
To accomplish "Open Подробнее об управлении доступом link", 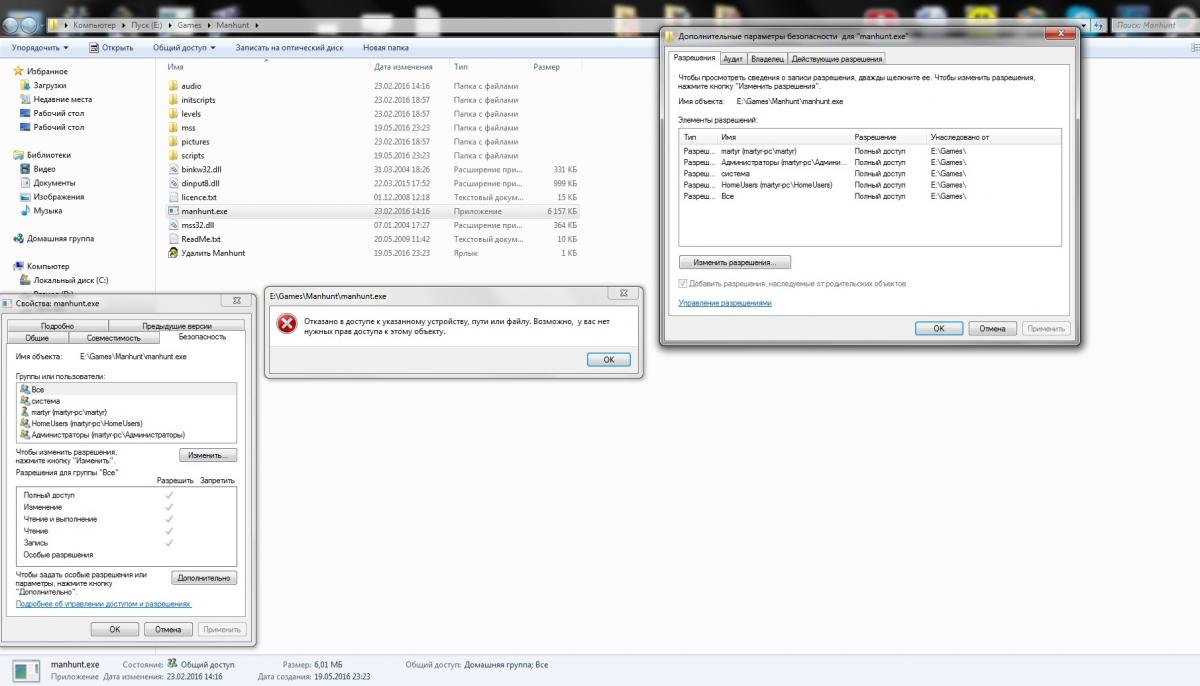I will tap(103, 604).
